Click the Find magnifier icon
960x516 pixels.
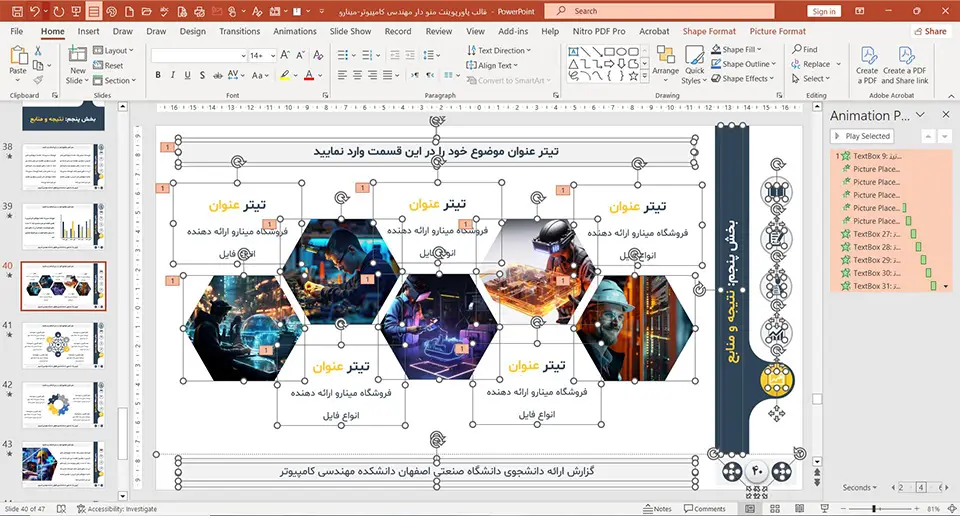(x=797, y=49)
